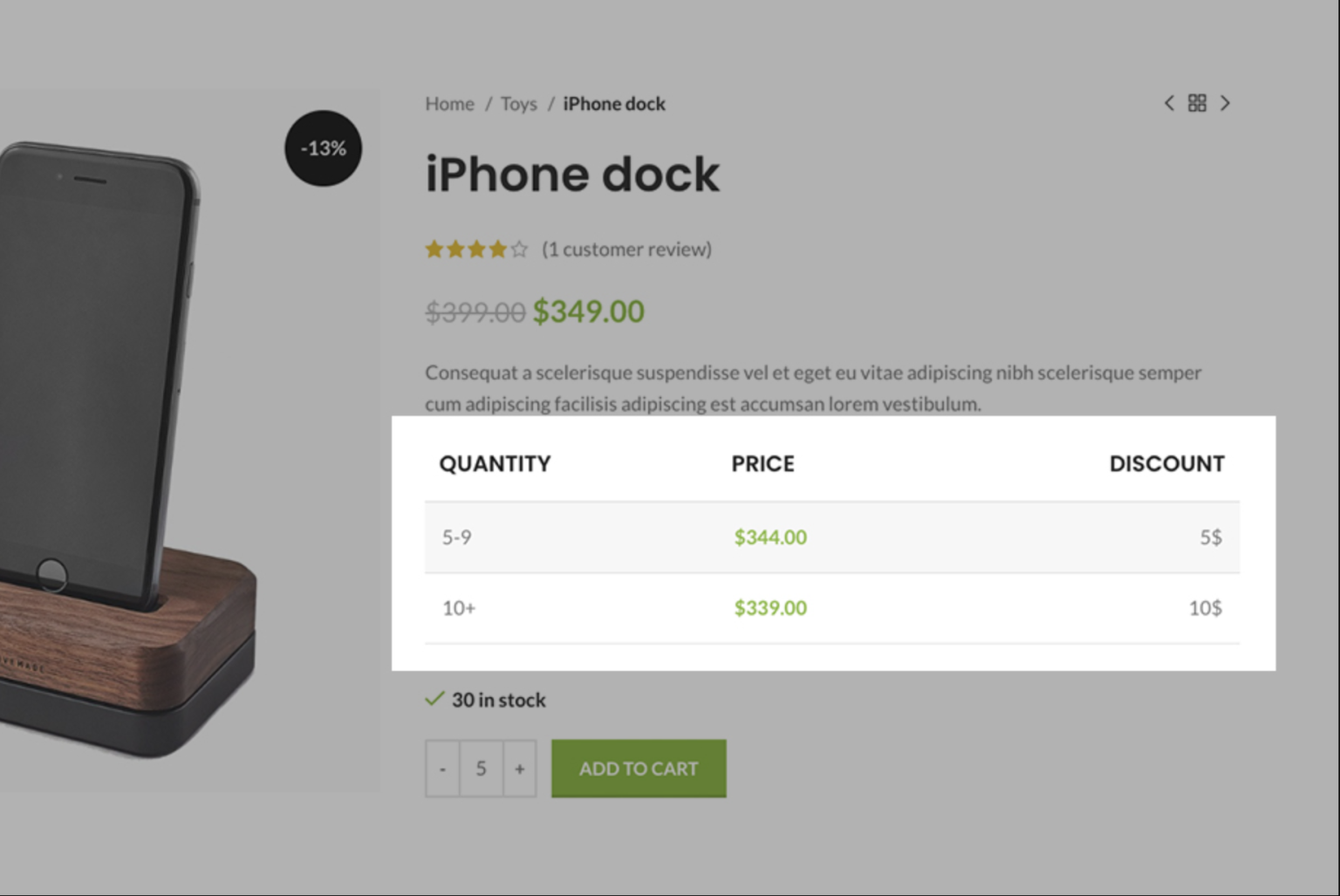This screenshot has width=1340, height=896.
Task: Click the green in-stock checkmark
Action: [434, 699]
